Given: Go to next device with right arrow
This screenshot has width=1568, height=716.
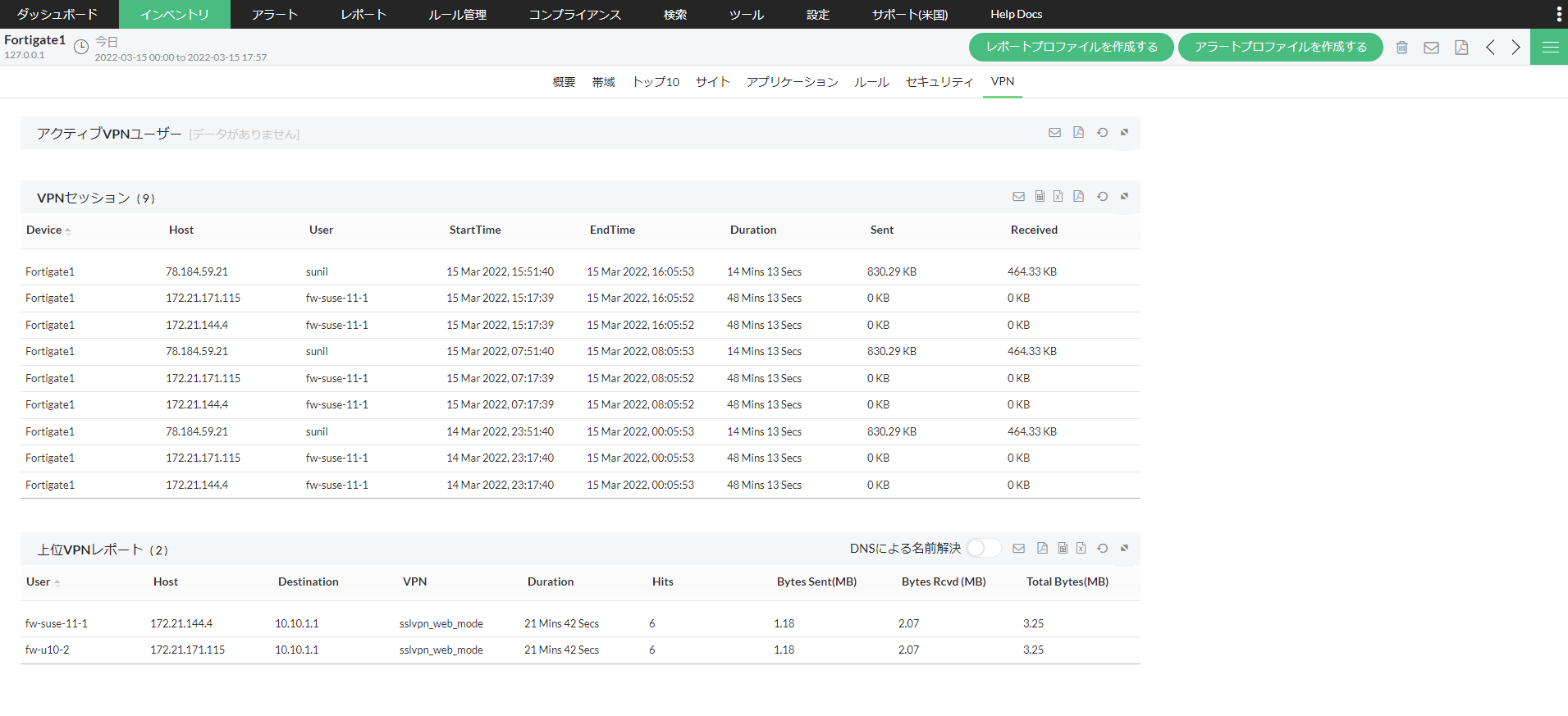Looking at the screenshot, I should pyautogui.click(x=1515, y=48).
